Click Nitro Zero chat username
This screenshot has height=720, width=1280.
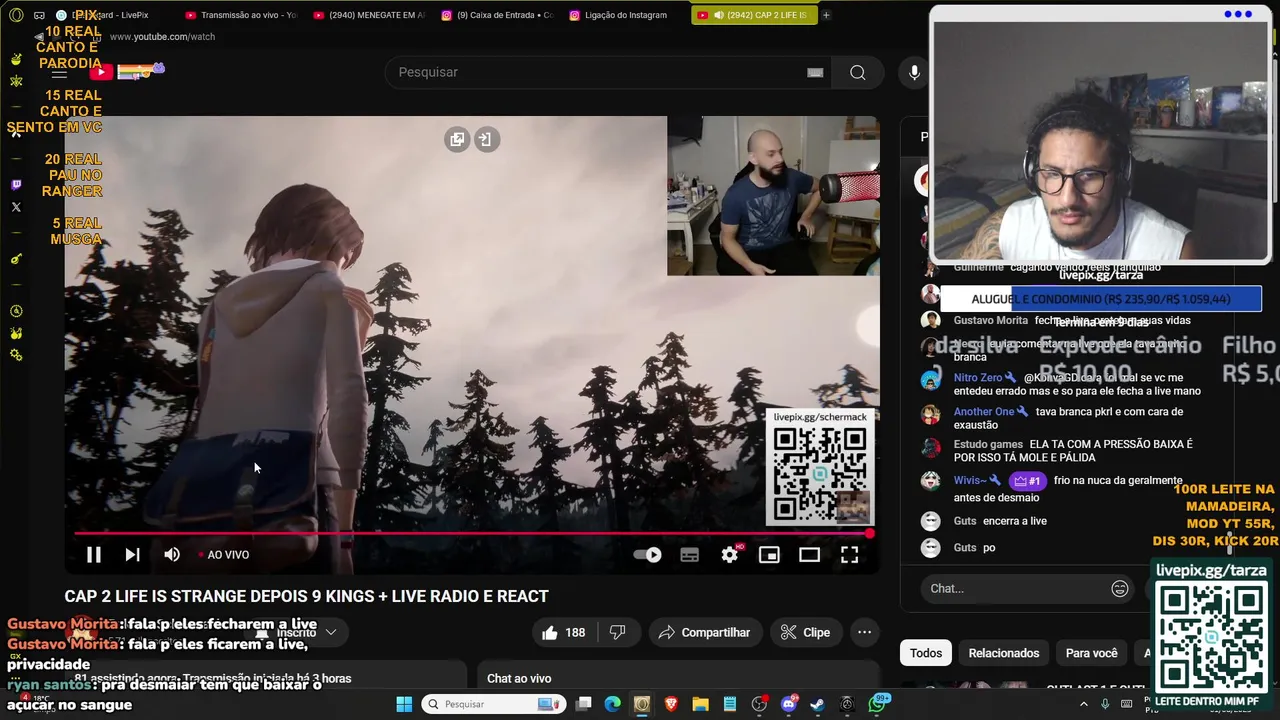pyautogui.click(x=977, y=378)
